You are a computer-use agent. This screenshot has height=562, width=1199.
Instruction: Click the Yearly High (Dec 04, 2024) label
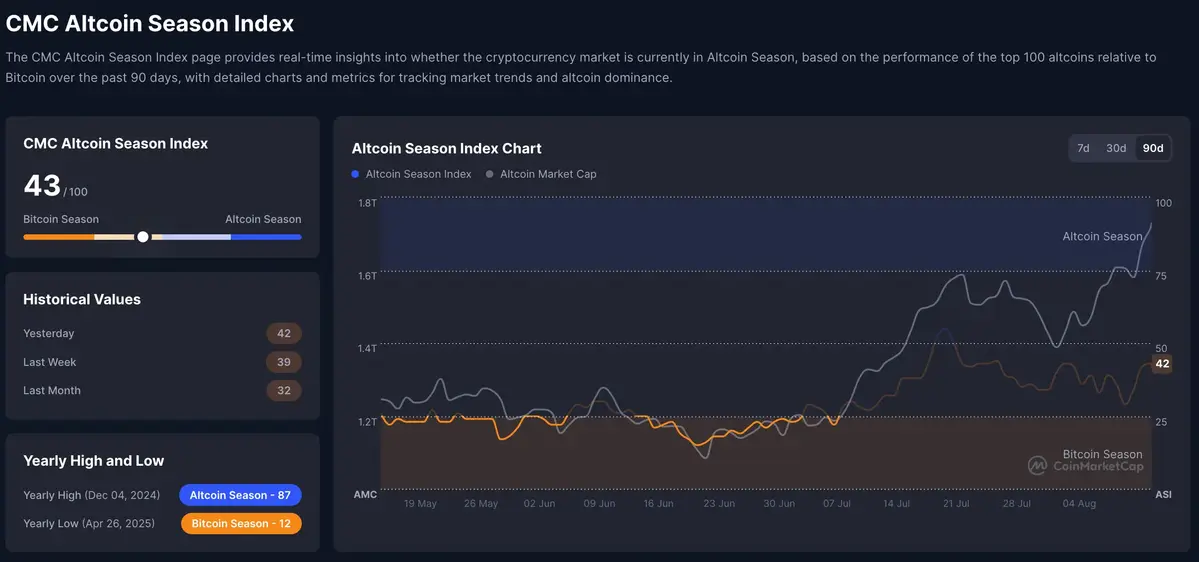coord(92,495)
